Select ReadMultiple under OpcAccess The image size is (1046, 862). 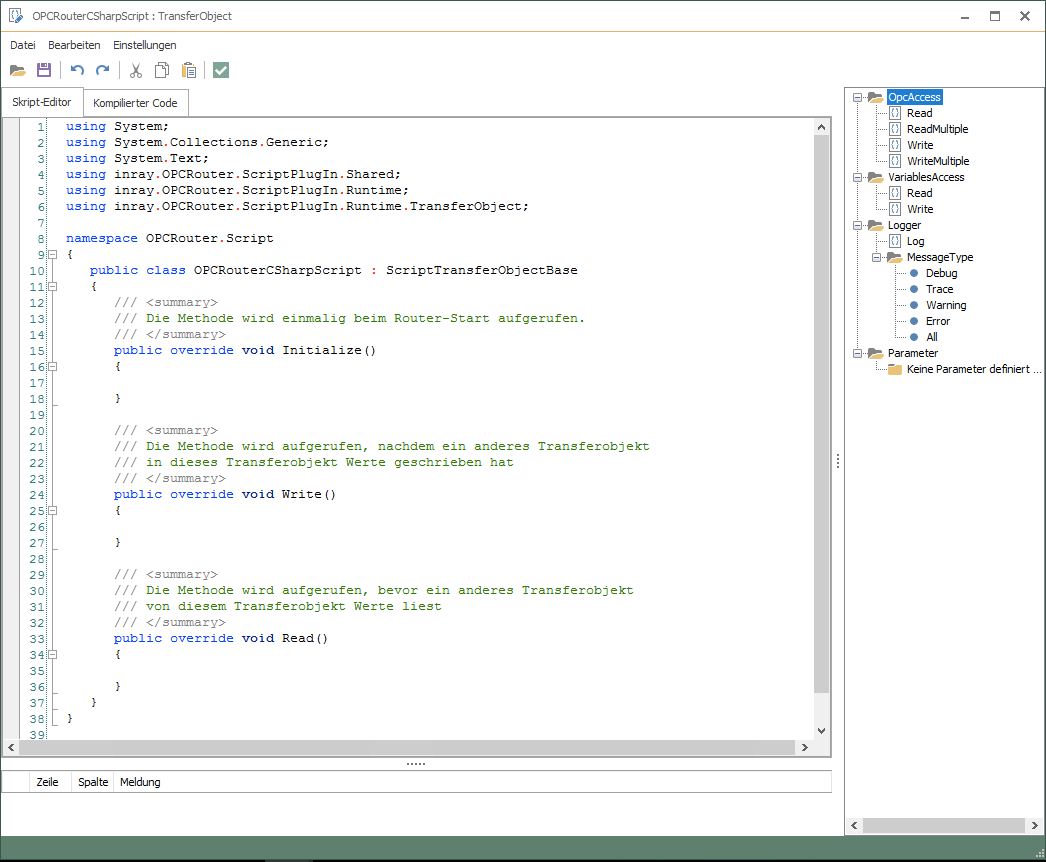[x=937, y=129]
